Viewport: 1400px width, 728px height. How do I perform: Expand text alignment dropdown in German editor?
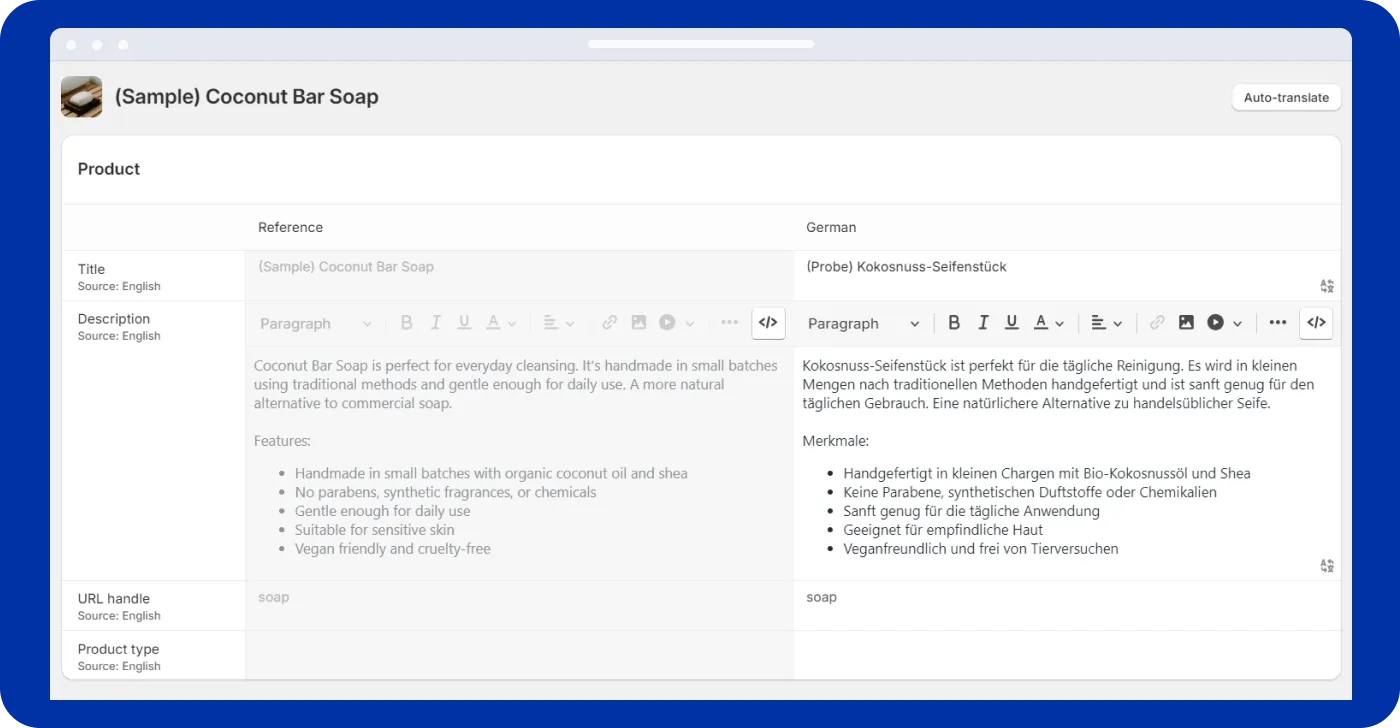(x=1106, y=323)
